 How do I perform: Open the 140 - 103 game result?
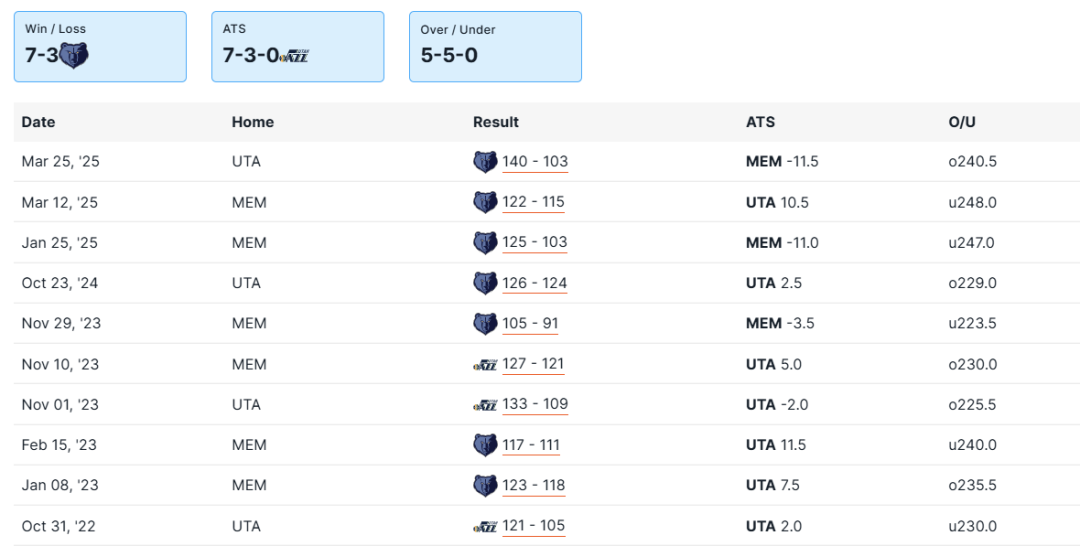(x=535, y=162)
